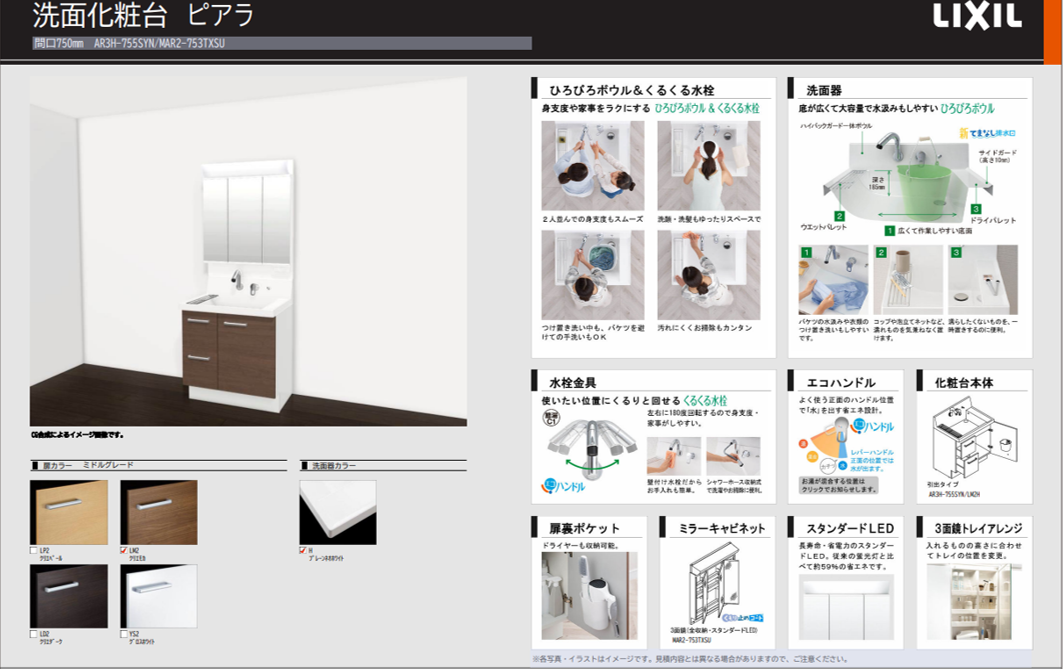Select the スタンダードLED section heading

pos(846,528)
